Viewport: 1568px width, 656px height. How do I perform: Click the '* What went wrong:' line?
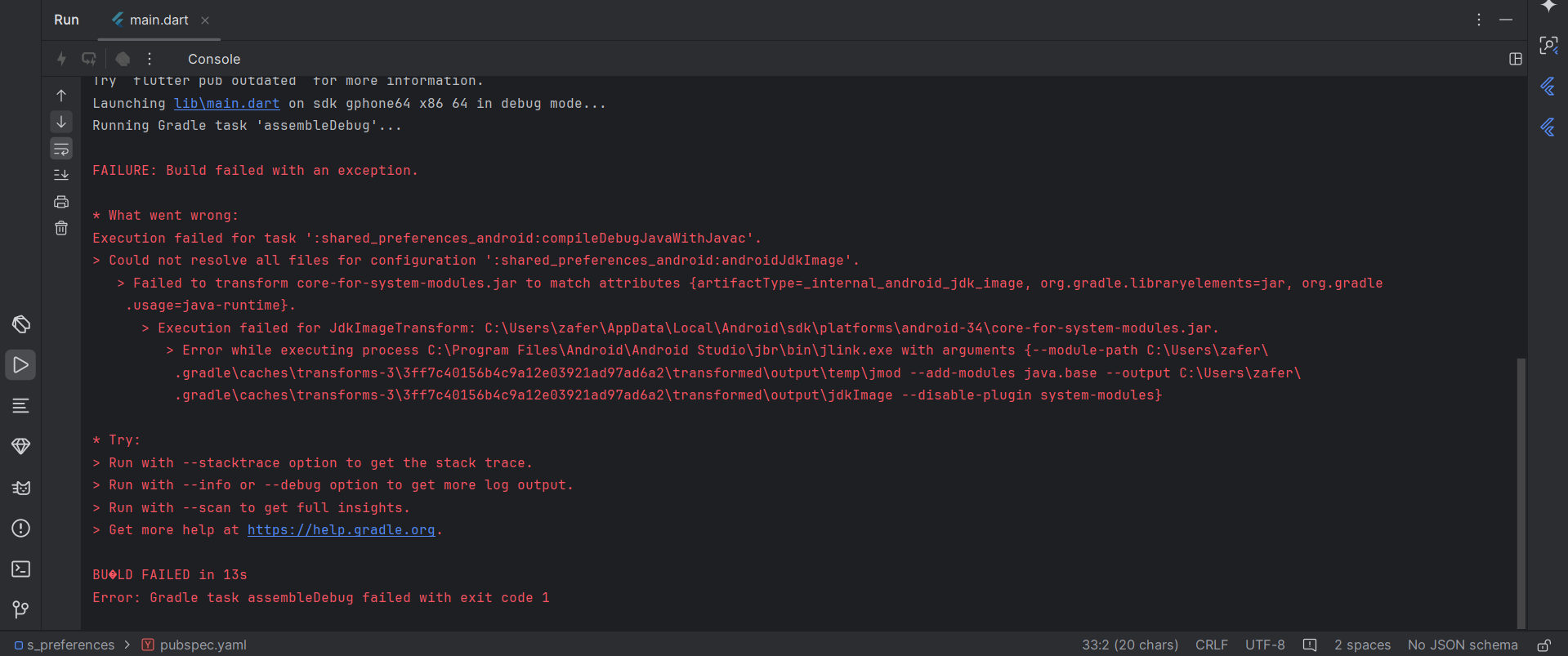coord(165,216)
